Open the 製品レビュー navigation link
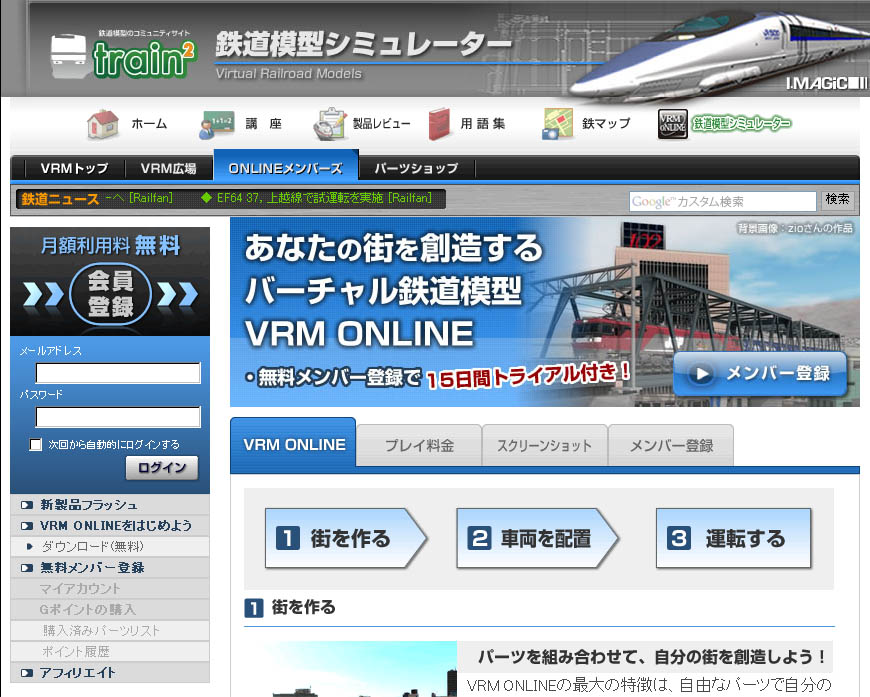The width and height of the screenshot is (870, 697). (382, 124)
